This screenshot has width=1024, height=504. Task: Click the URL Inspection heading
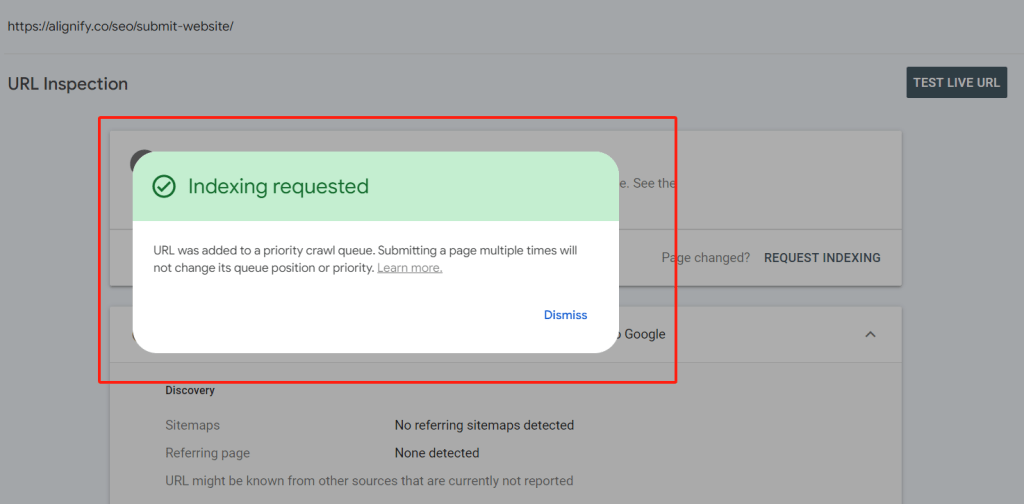coord(68,84)
